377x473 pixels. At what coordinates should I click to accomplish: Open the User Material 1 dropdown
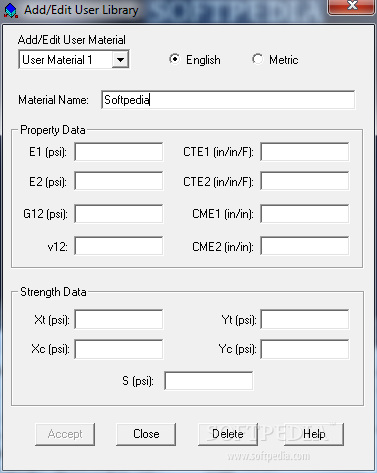point(120,60)
